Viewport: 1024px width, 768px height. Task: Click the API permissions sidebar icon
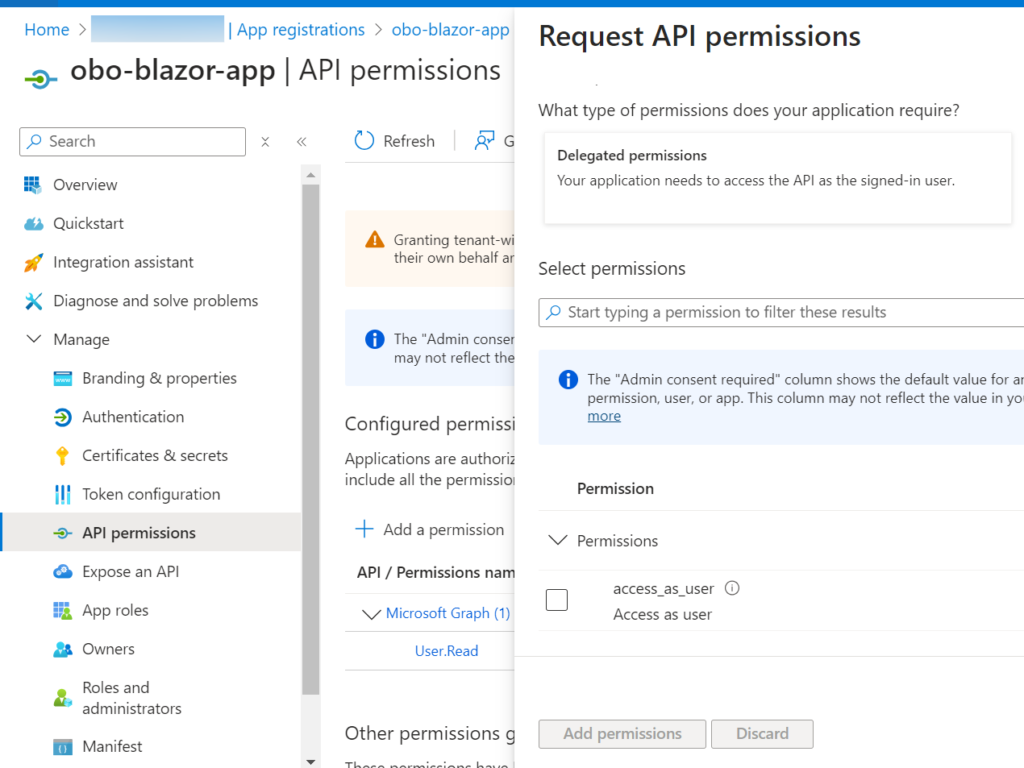pos(63,534)
